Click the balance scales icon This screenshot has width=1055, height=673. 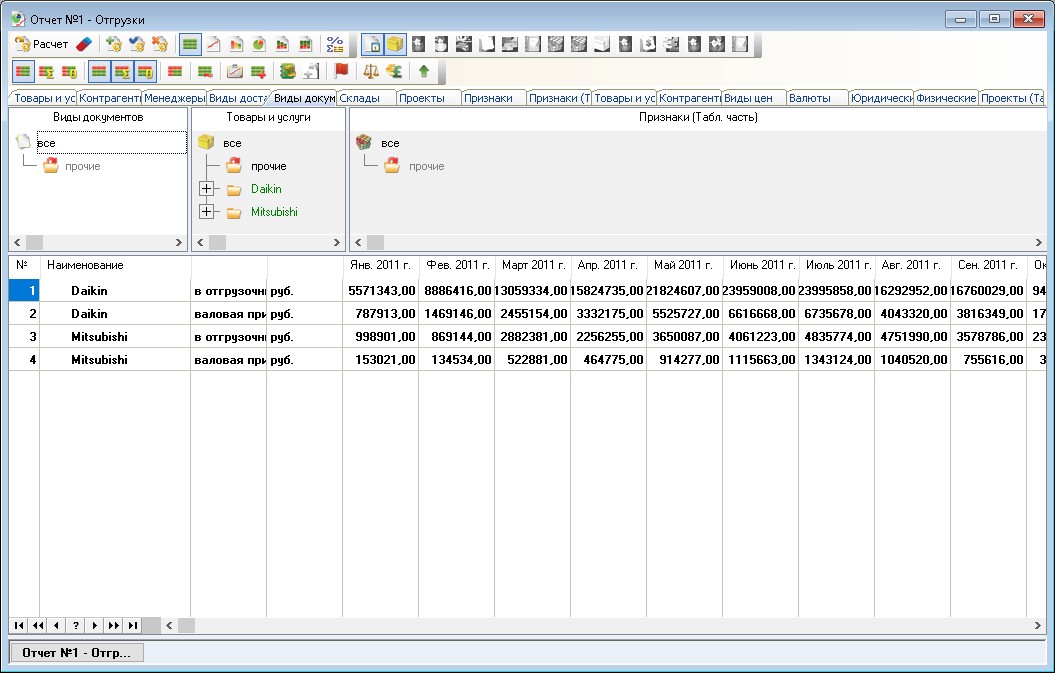[x=371, y=71]
